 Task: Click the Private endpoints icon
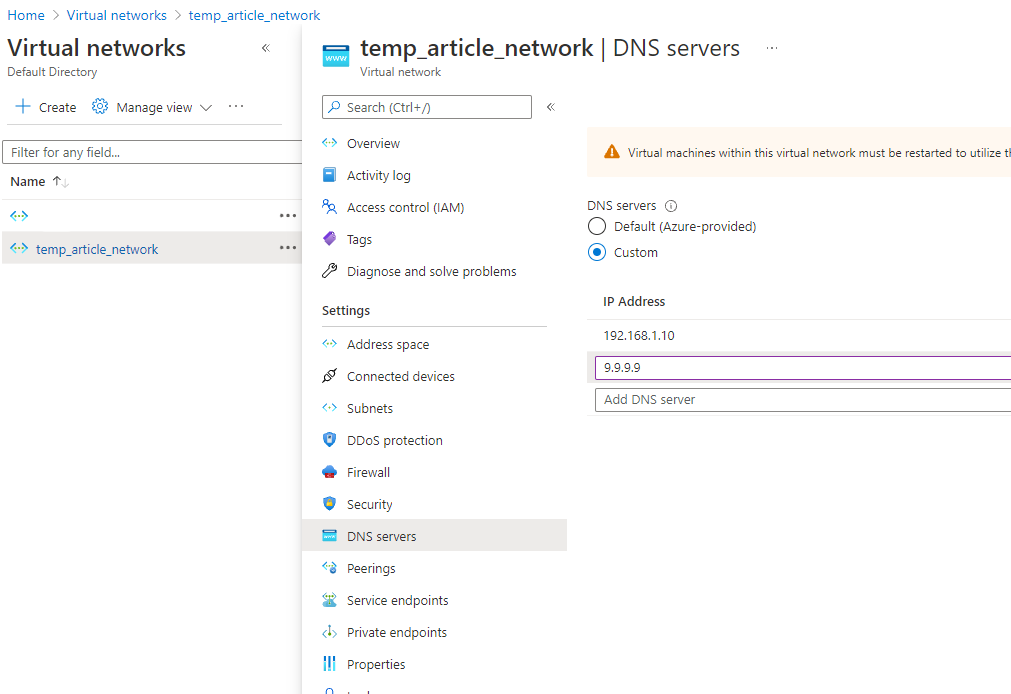(330, 632)
